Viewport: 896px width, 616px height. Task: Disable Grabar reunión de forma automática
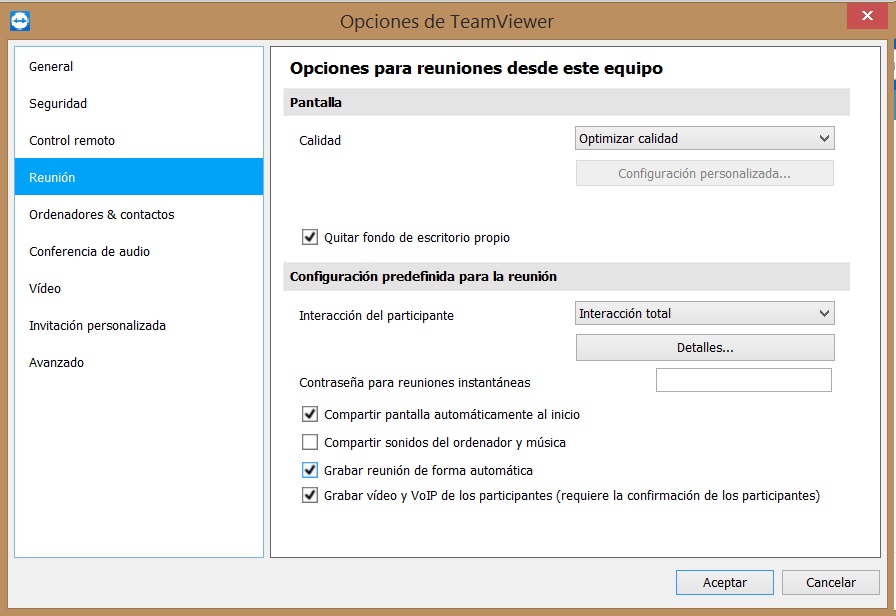coord(310,470)
